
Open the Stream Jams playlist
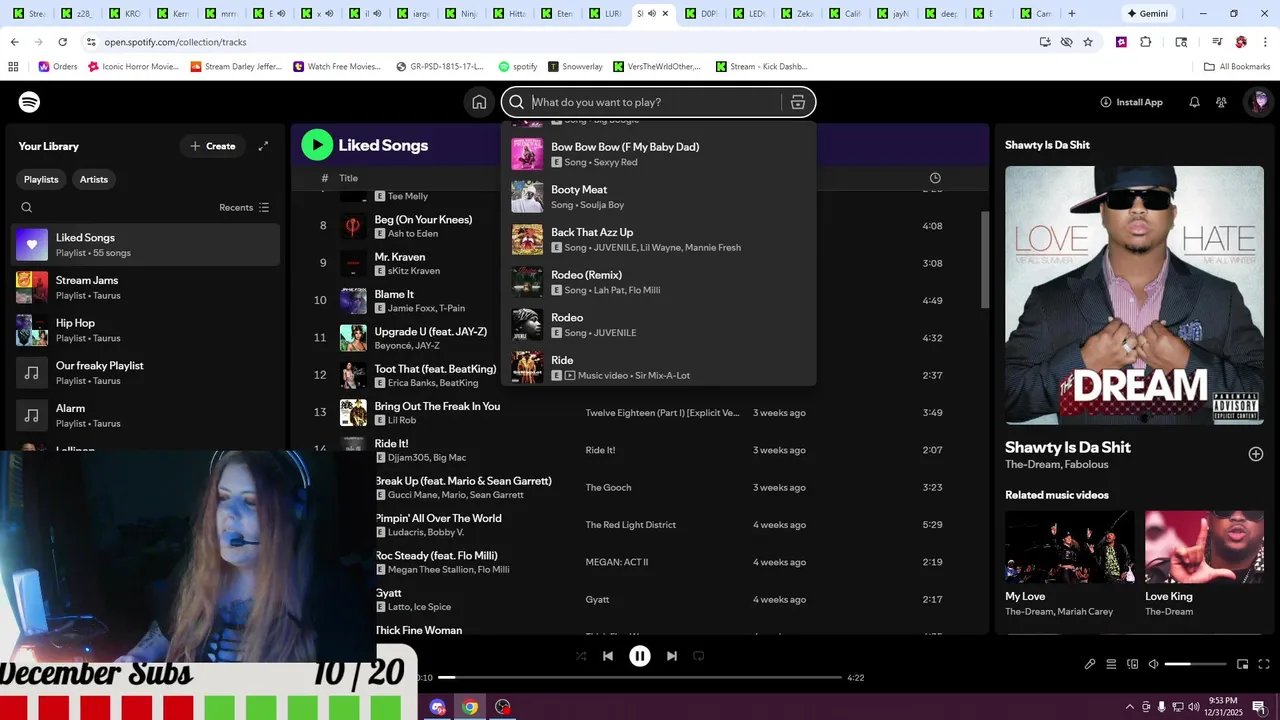coord(145,287)
